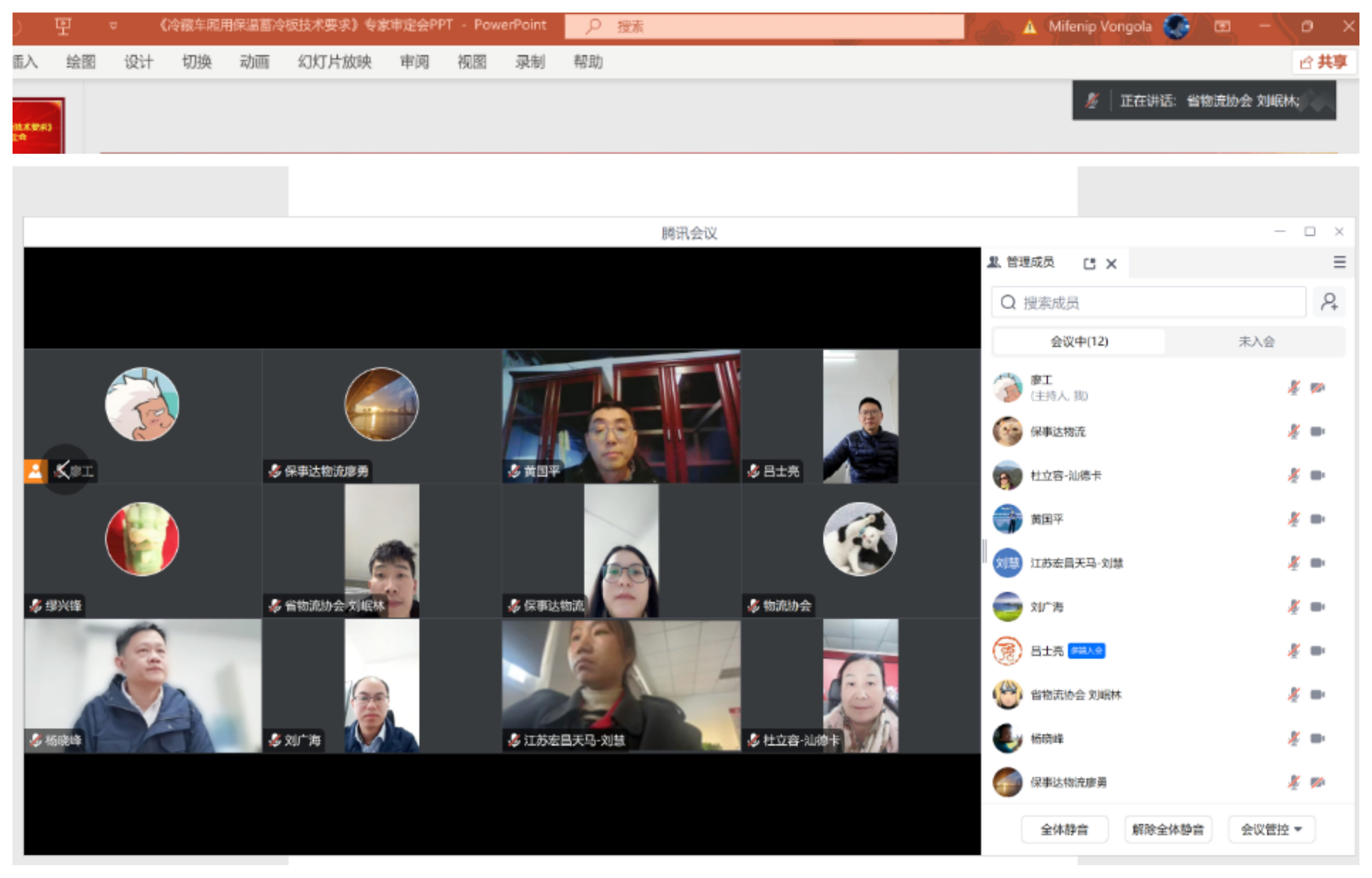Viewport: 1372px width, 878px height.
Task: Switch to the 未入会 tab
Action: (x=1256, y=342)
